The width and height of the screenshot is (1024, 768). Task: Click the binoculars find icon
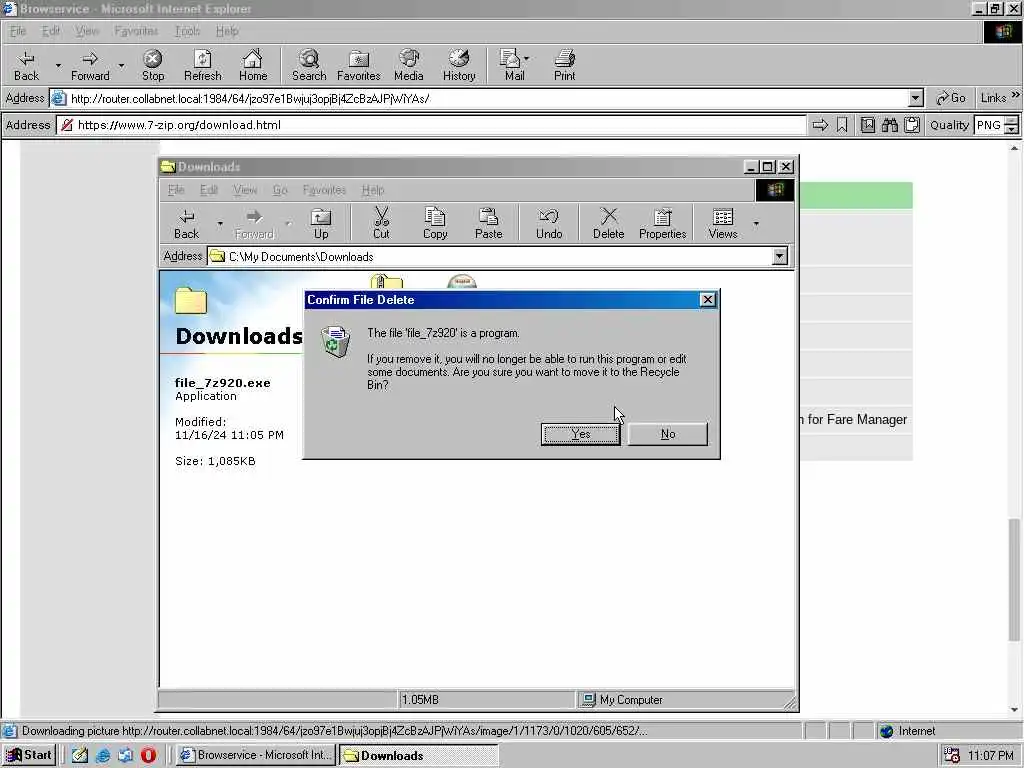click(x=889, y=125)
